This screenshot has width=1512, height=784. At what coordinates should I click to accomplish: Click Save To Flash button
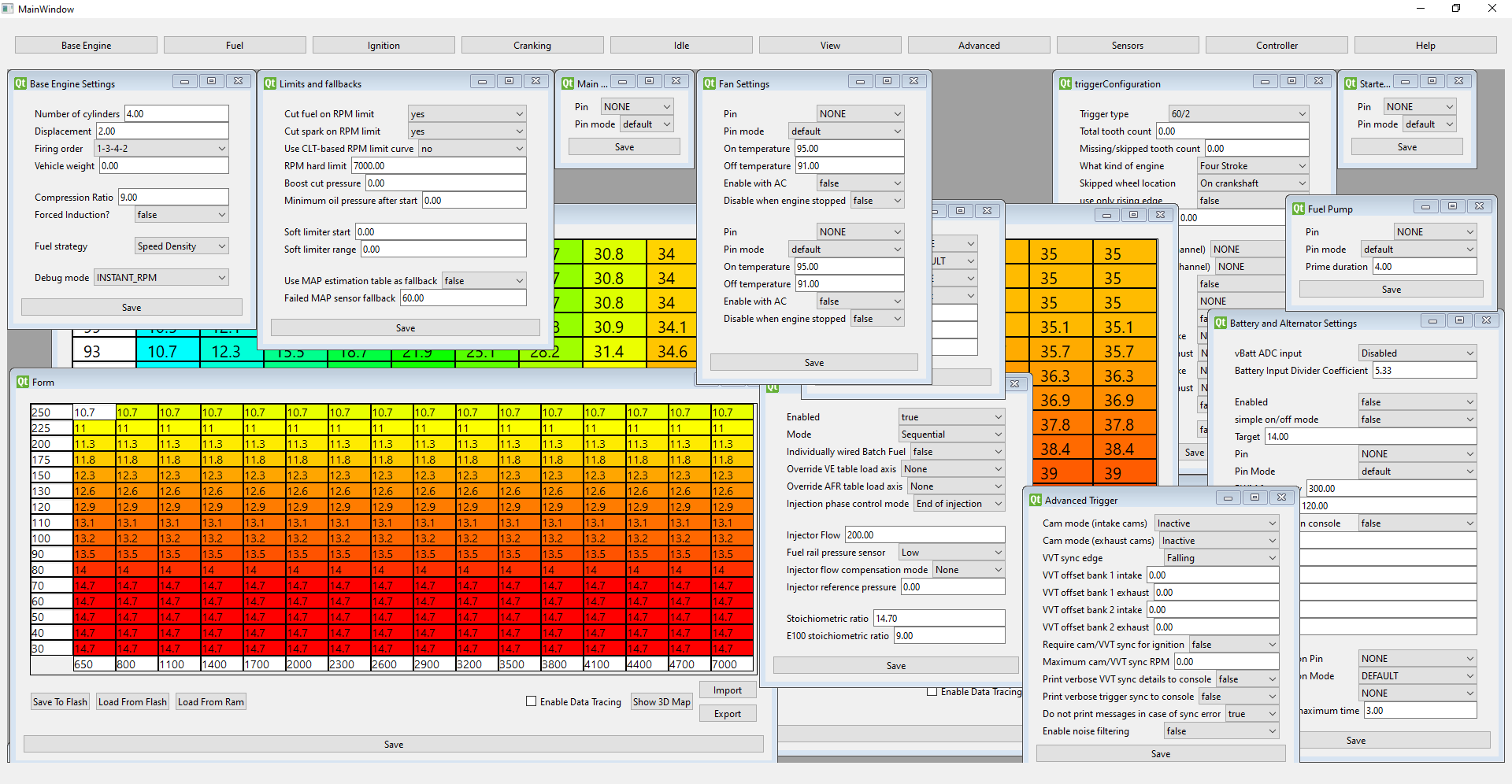pyautogui.click(x=61, y=702)
